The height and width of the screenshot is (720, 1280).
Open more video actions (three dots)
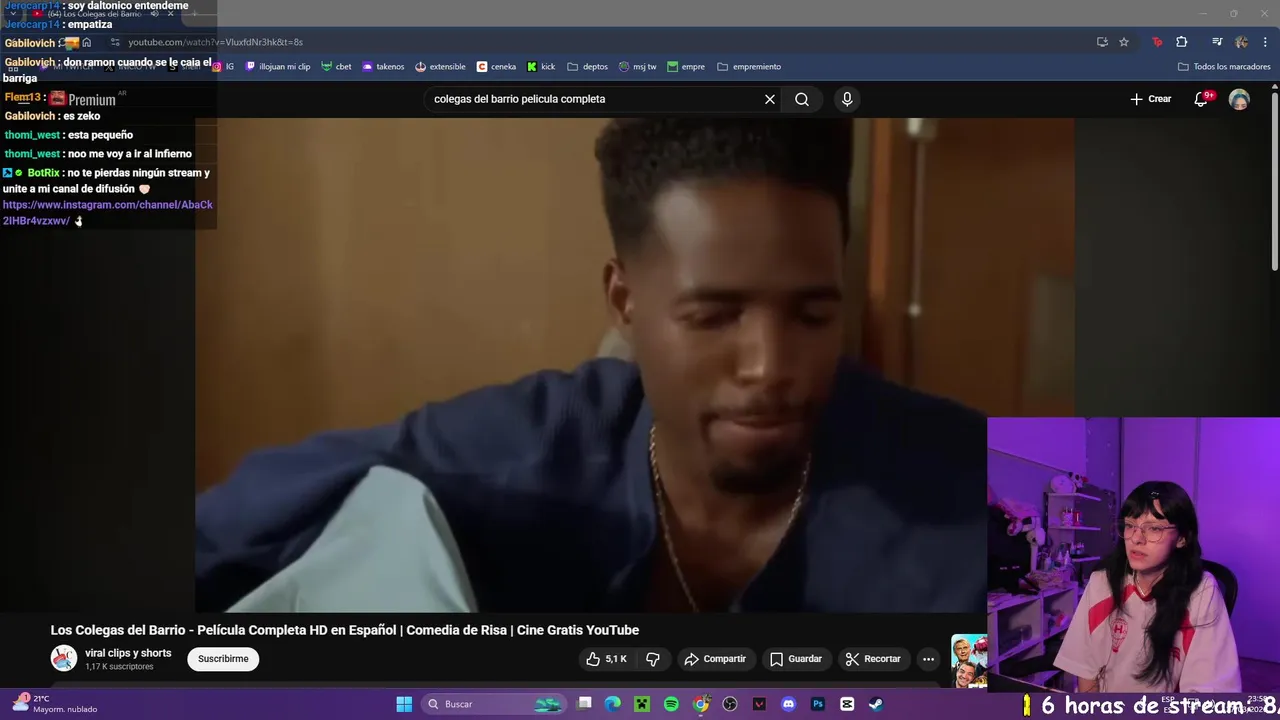(928, 659)
